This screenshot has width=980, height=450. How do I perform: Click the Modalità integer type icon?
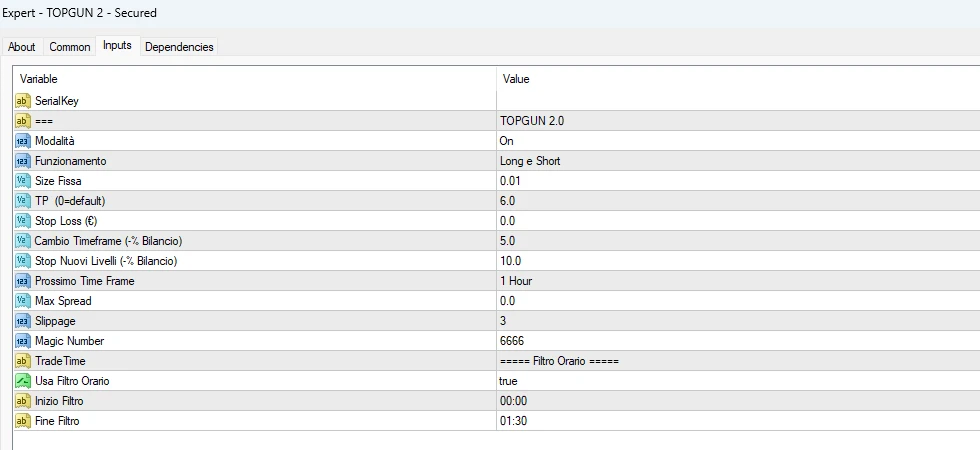(23, 141)
